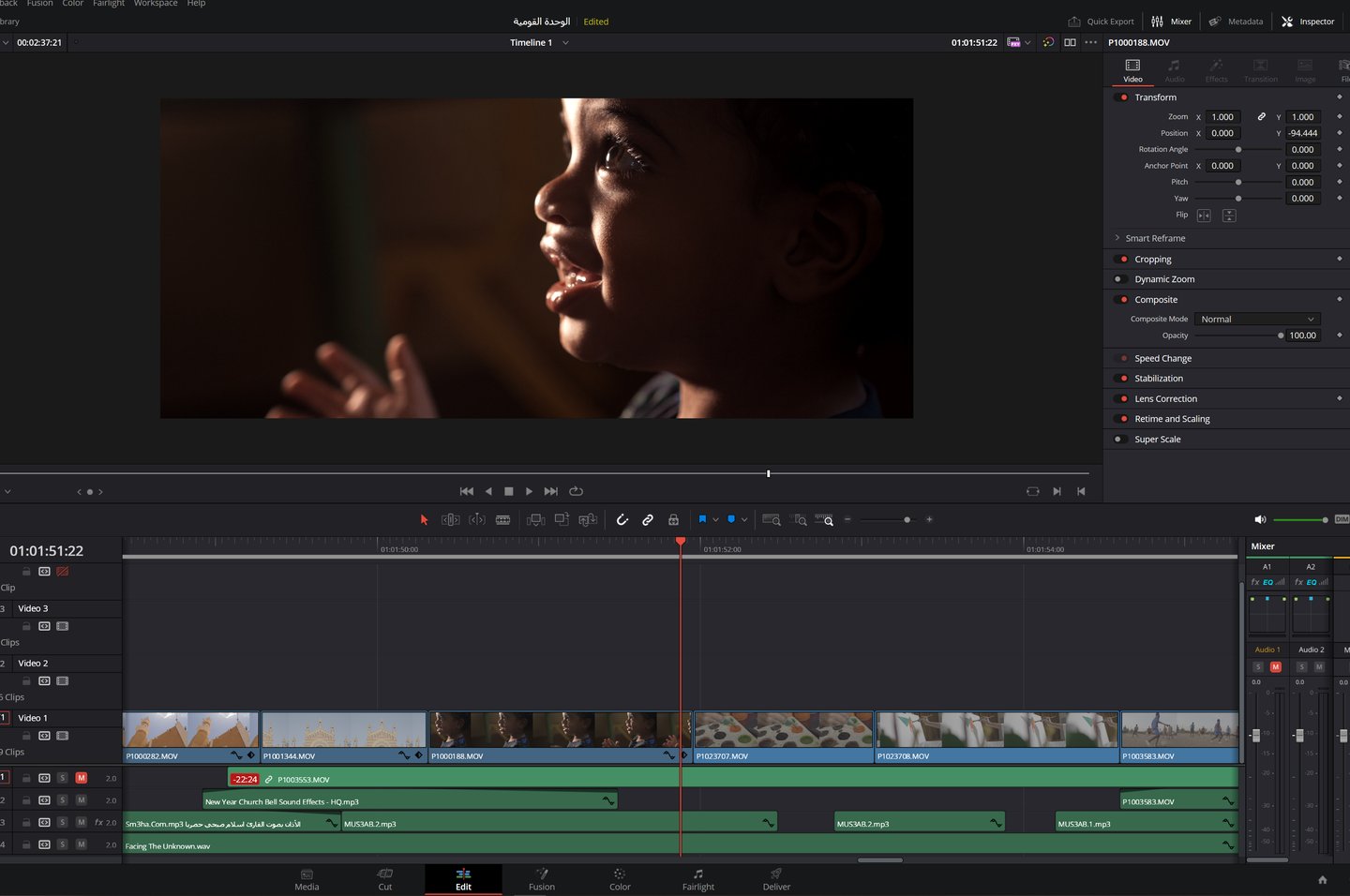Play reverse in viewer transport

pyautogui.click(x=488, y=491)
